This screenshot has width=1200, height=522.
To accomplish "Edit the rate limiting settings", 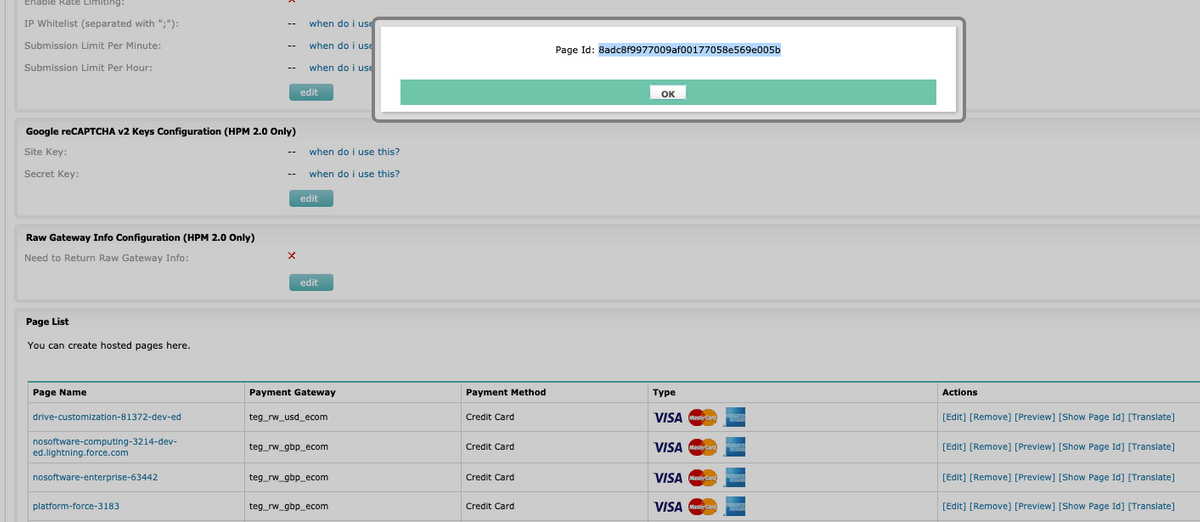I will (310, 92).
